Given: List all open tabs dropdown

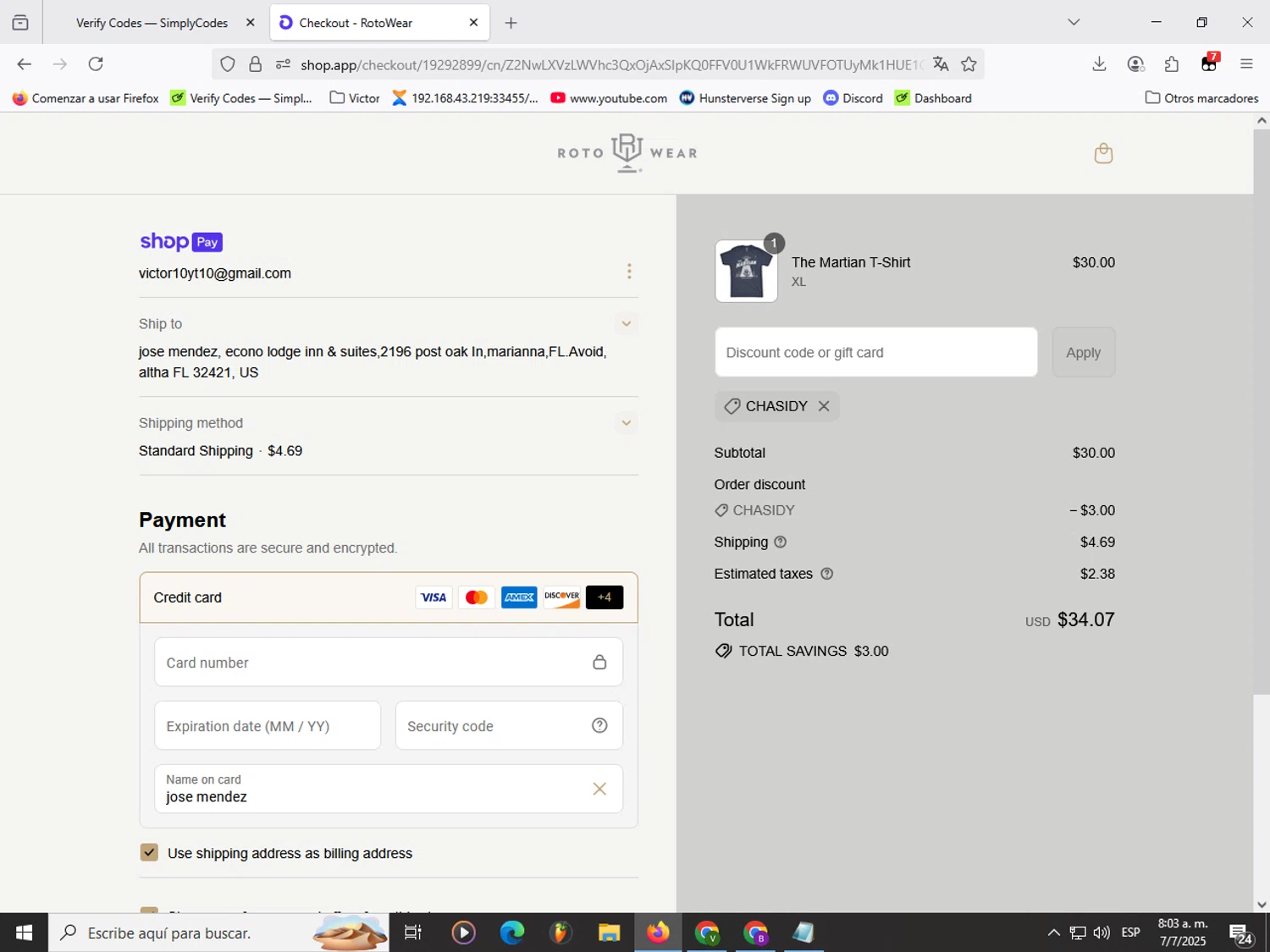Looking at the screenshot, I should click(1074, 22).
